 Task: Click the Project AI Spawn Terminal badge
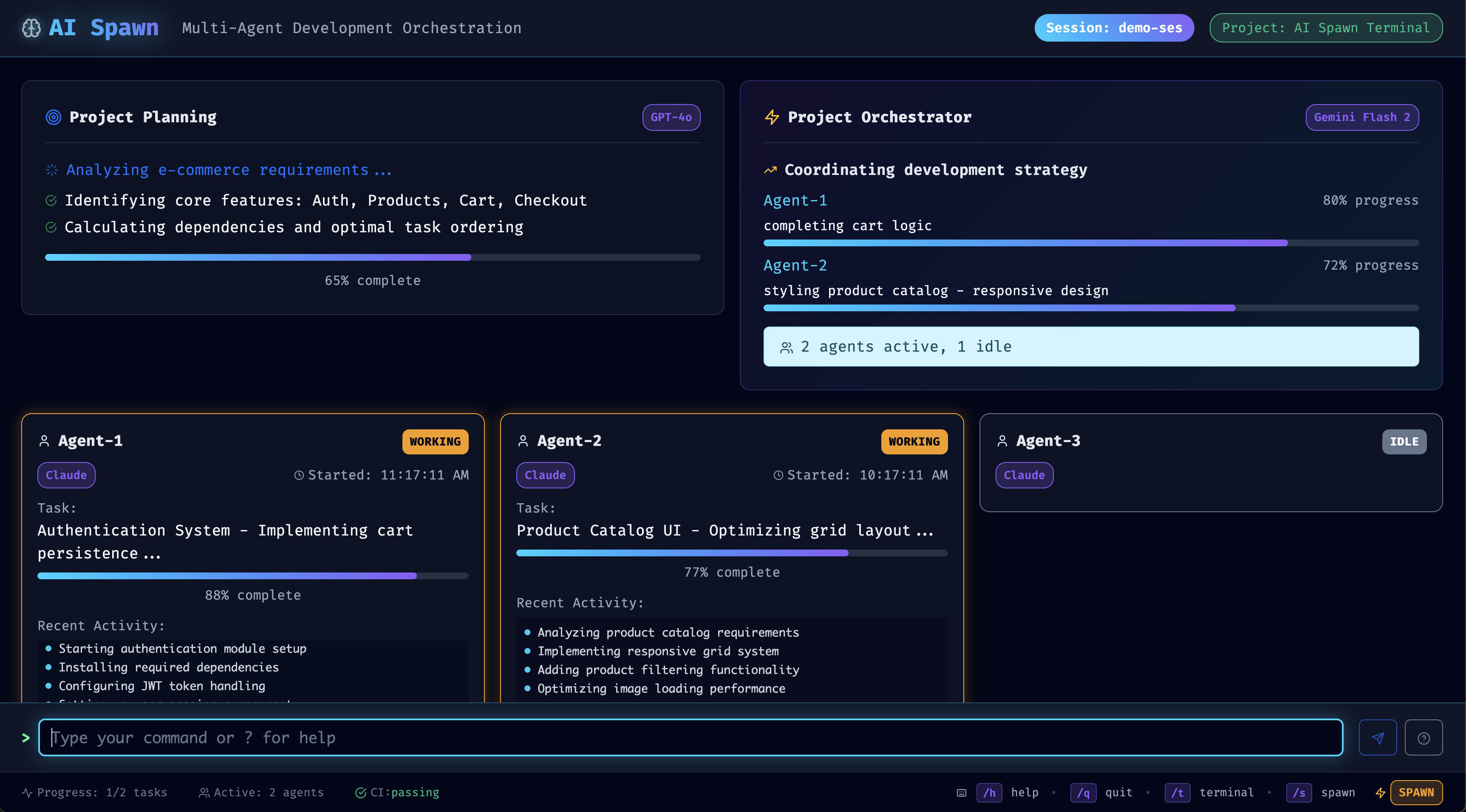1325,28
